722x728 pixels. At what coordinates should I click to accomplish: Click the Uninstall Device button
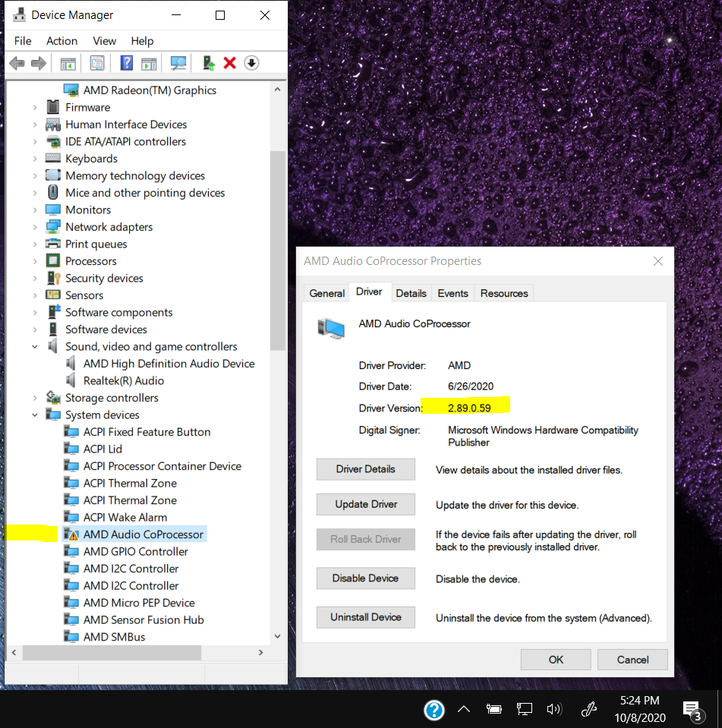(x=366, y=617)
